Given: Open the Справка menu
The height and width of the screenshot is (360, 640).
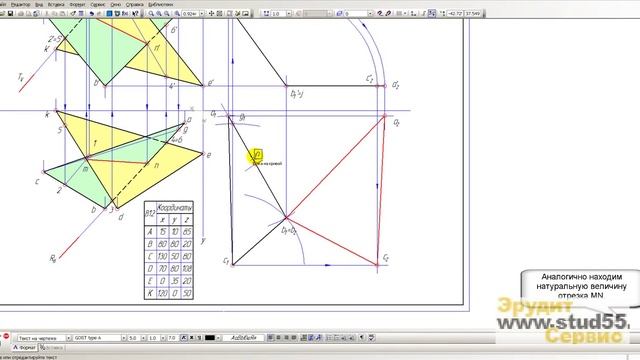Looking at the screenshot, I should click(x=134, y=4).
